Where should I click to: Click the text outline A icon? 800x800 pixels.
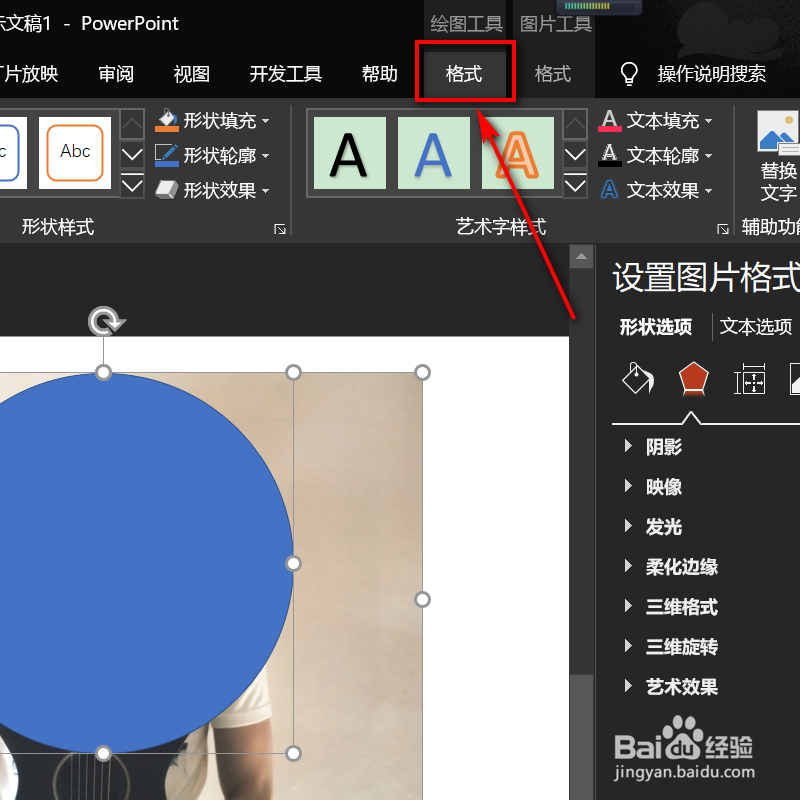610,155
